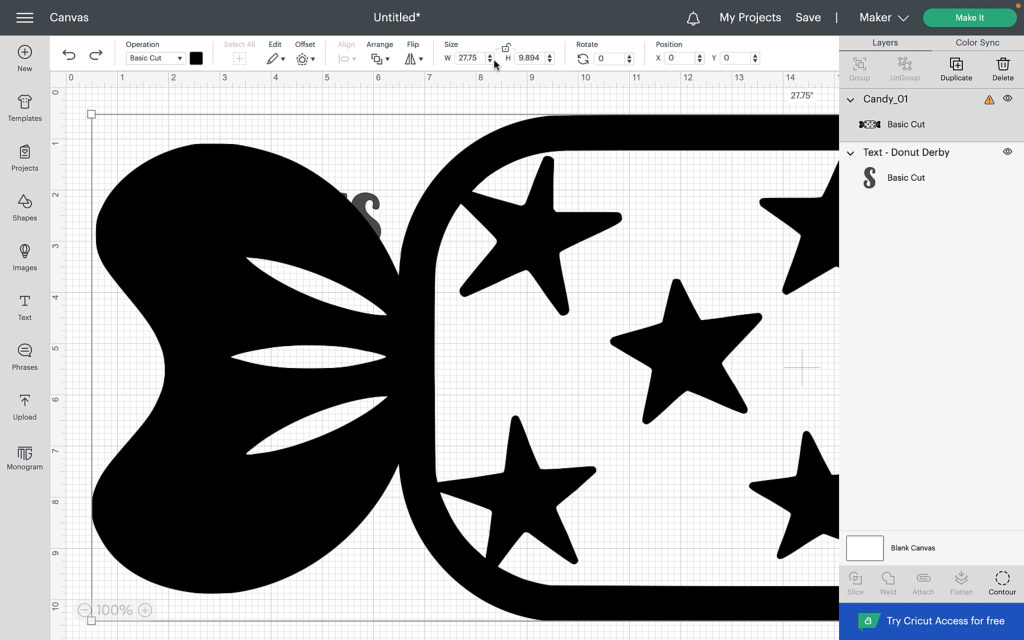Click the Contour tool

1002,583
